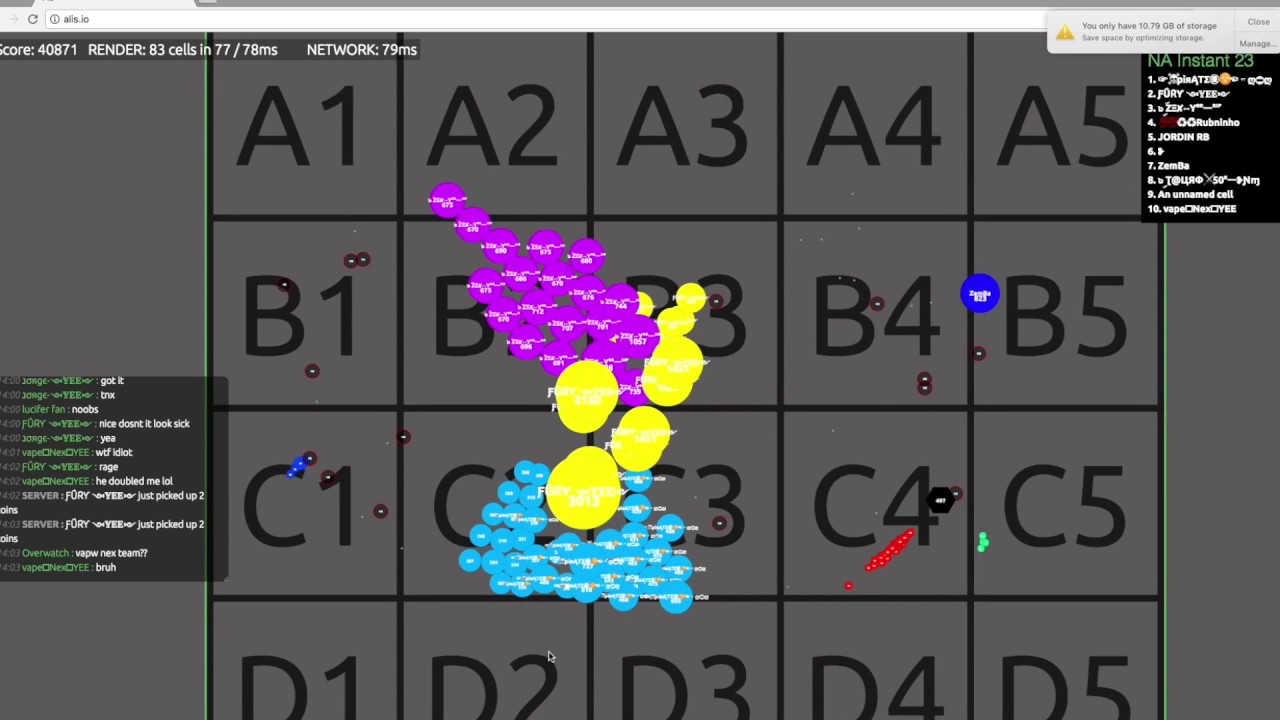Select leaderboard entry ZemBa
This screenshot has width=1280, height=720.
pos(1168,165)
